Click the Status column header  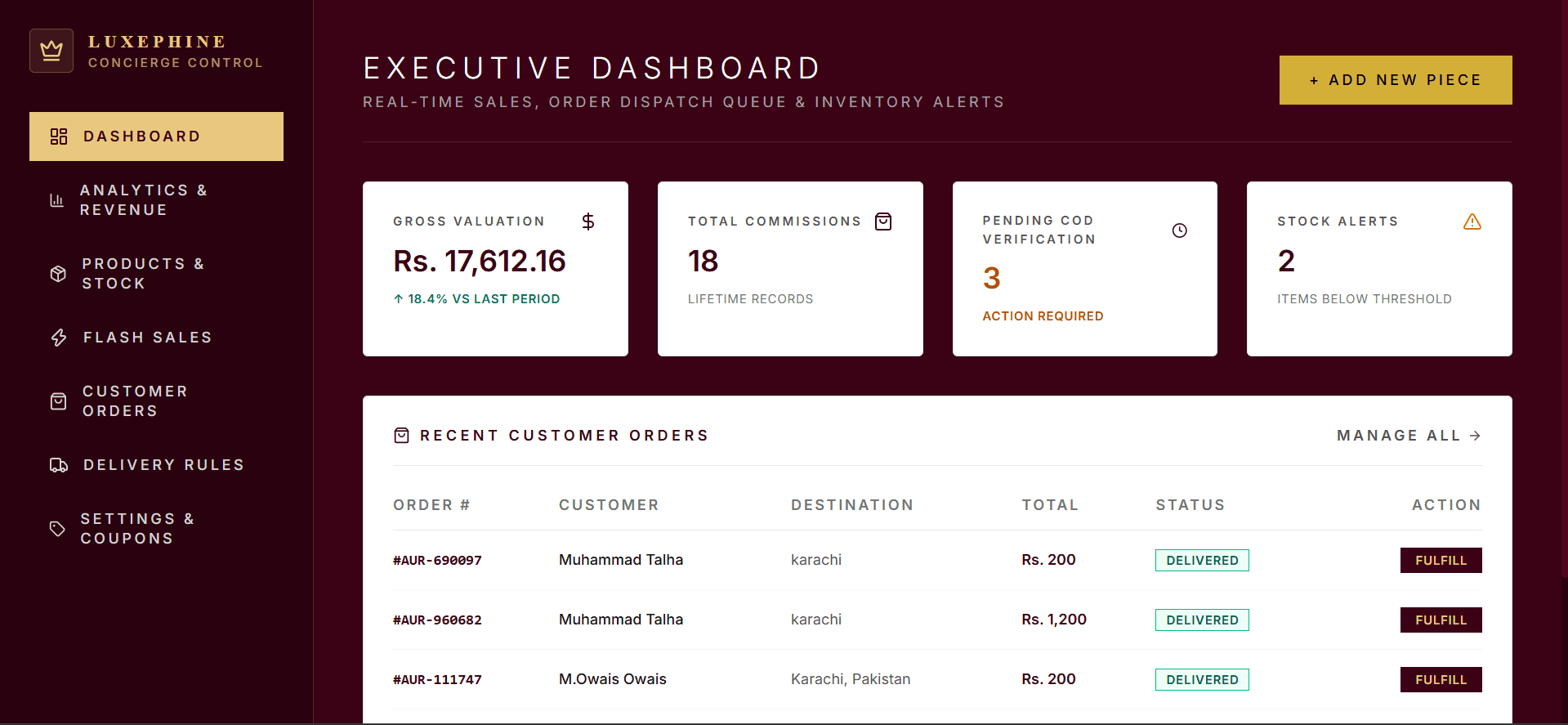[x=1191, y=505]
